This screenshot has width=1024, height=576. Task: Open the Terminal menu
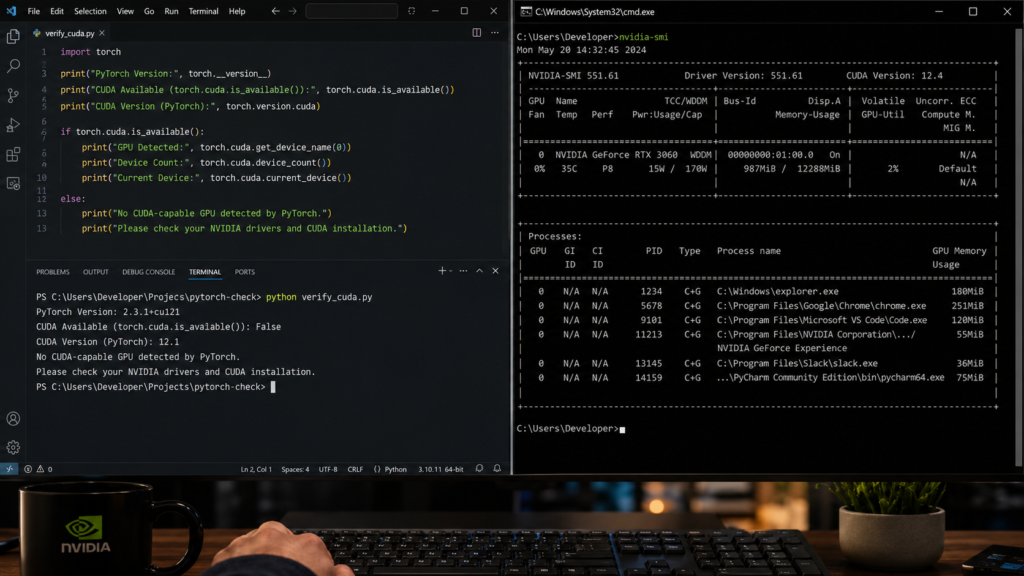point(203,11)
